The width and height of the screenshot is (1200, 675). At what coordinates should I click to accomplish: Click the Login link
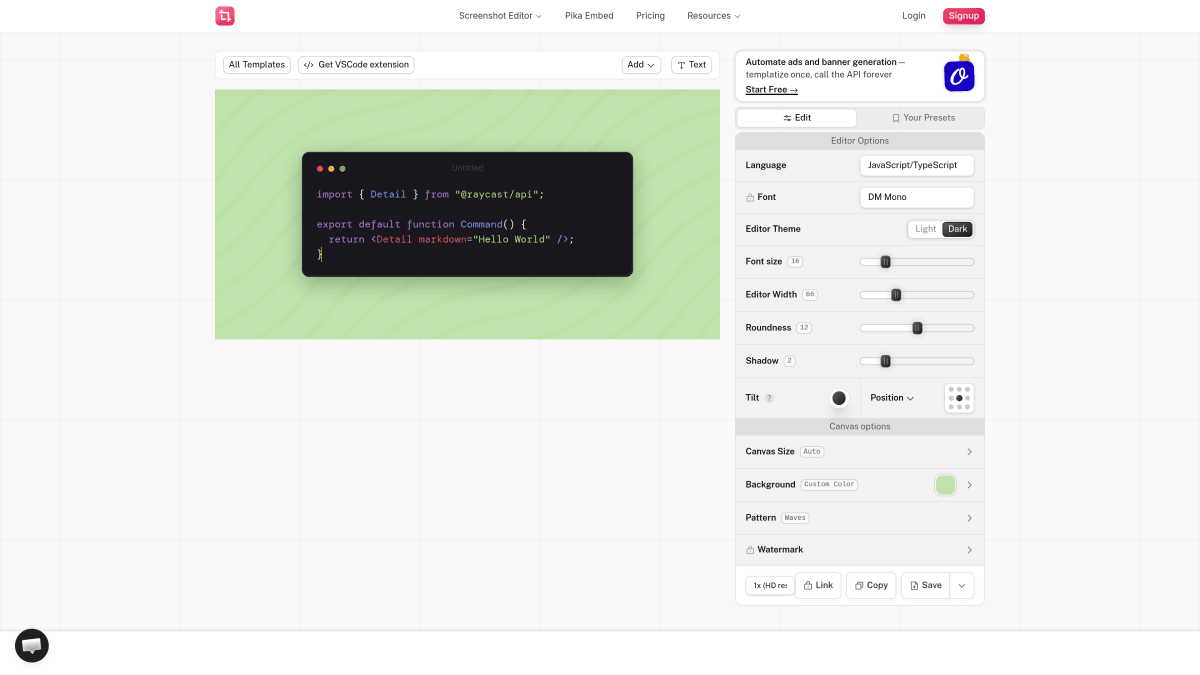(914, 16)
